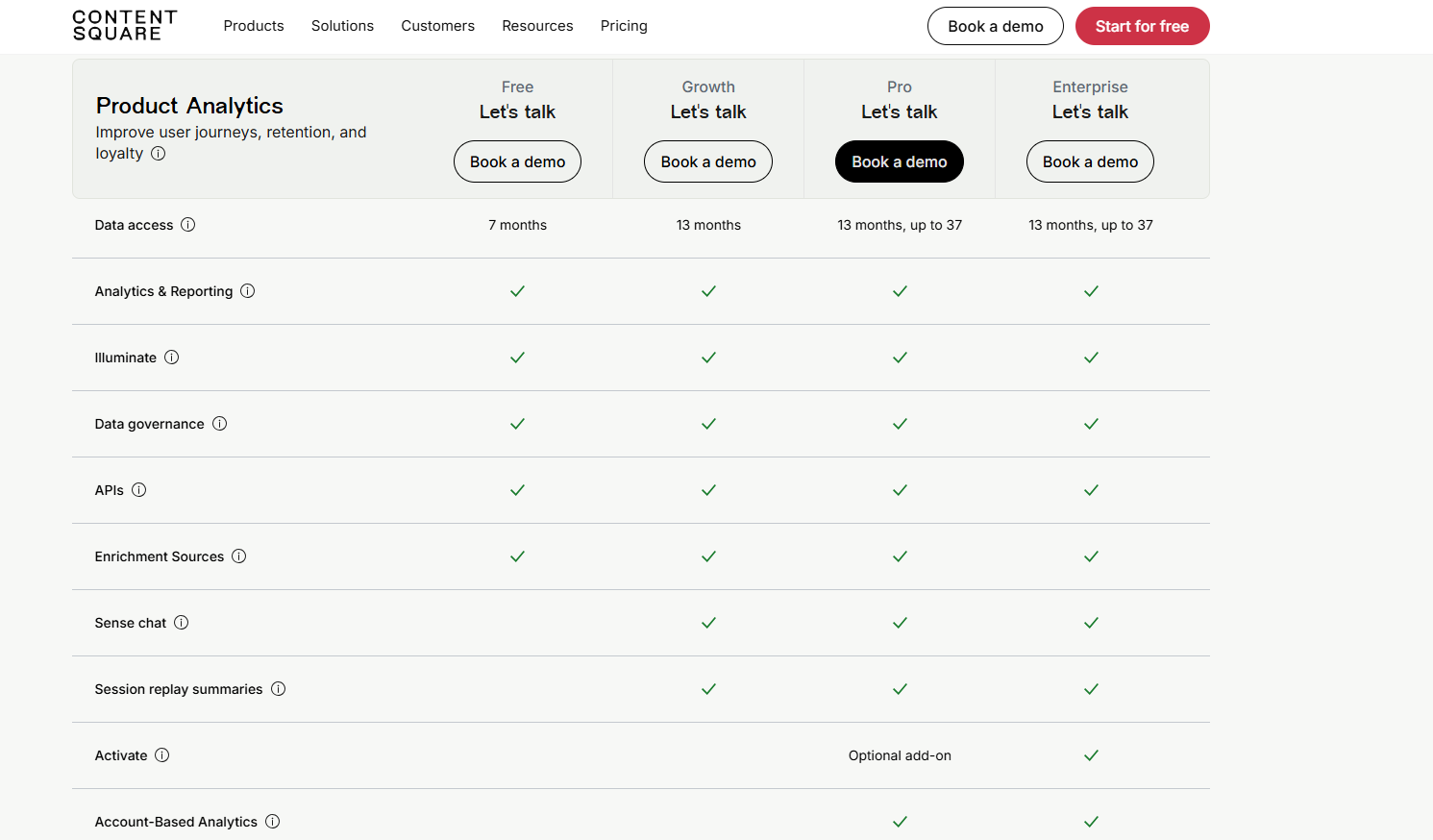Show info tooltip for Session replay summaries
Screen dimensions: 1433x840
click(x=279, y=689)
